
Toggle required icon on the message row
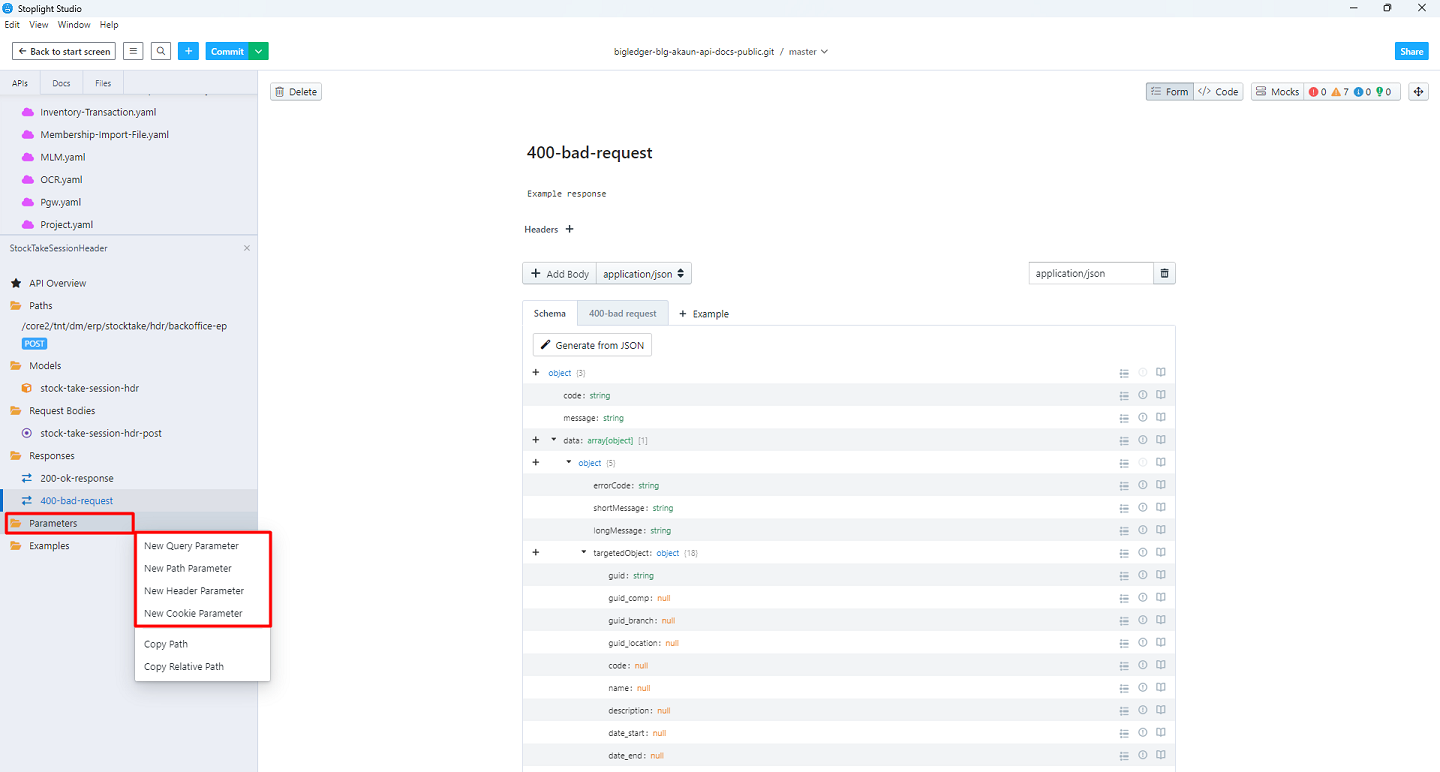tap(1142, 418)
